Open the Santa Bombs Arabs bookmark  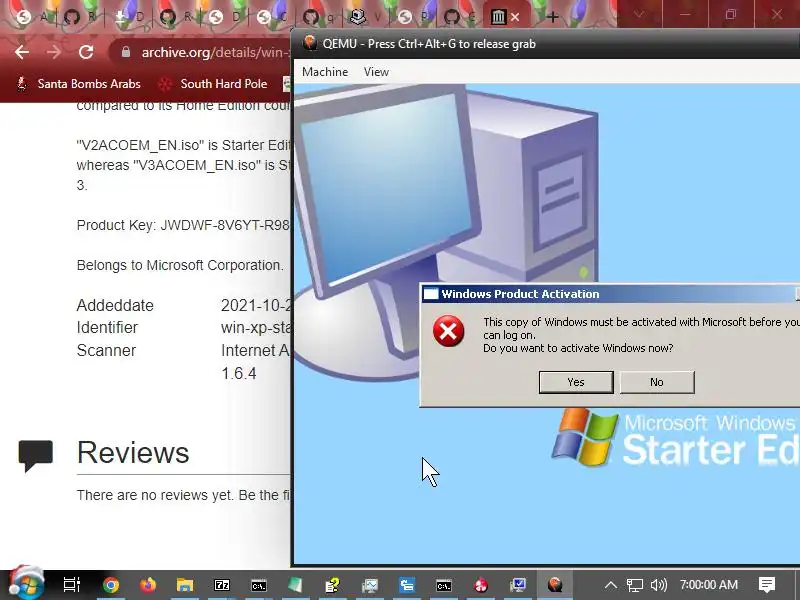(x=80, y=84)
